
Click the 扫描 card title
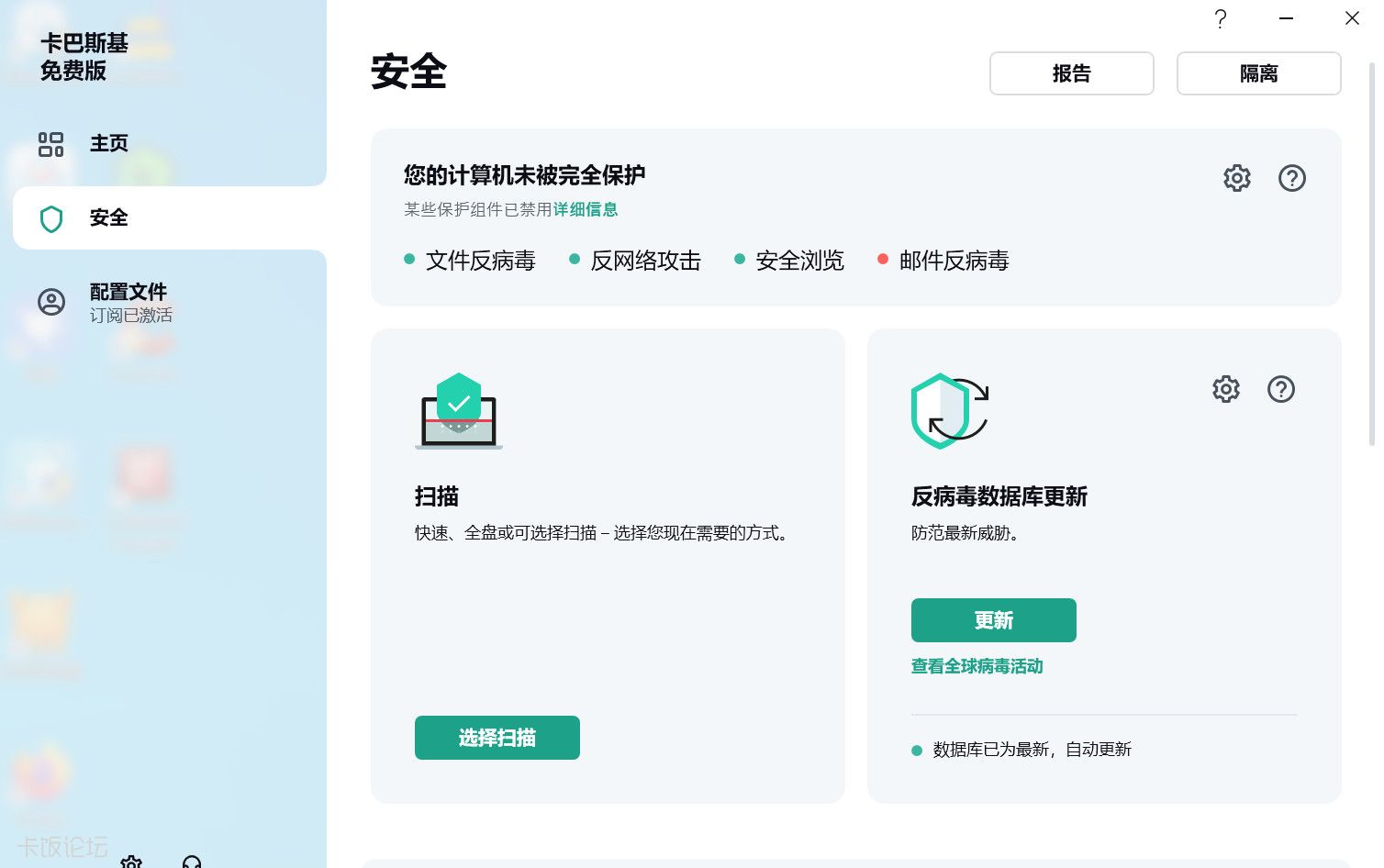tap(437, 496)
